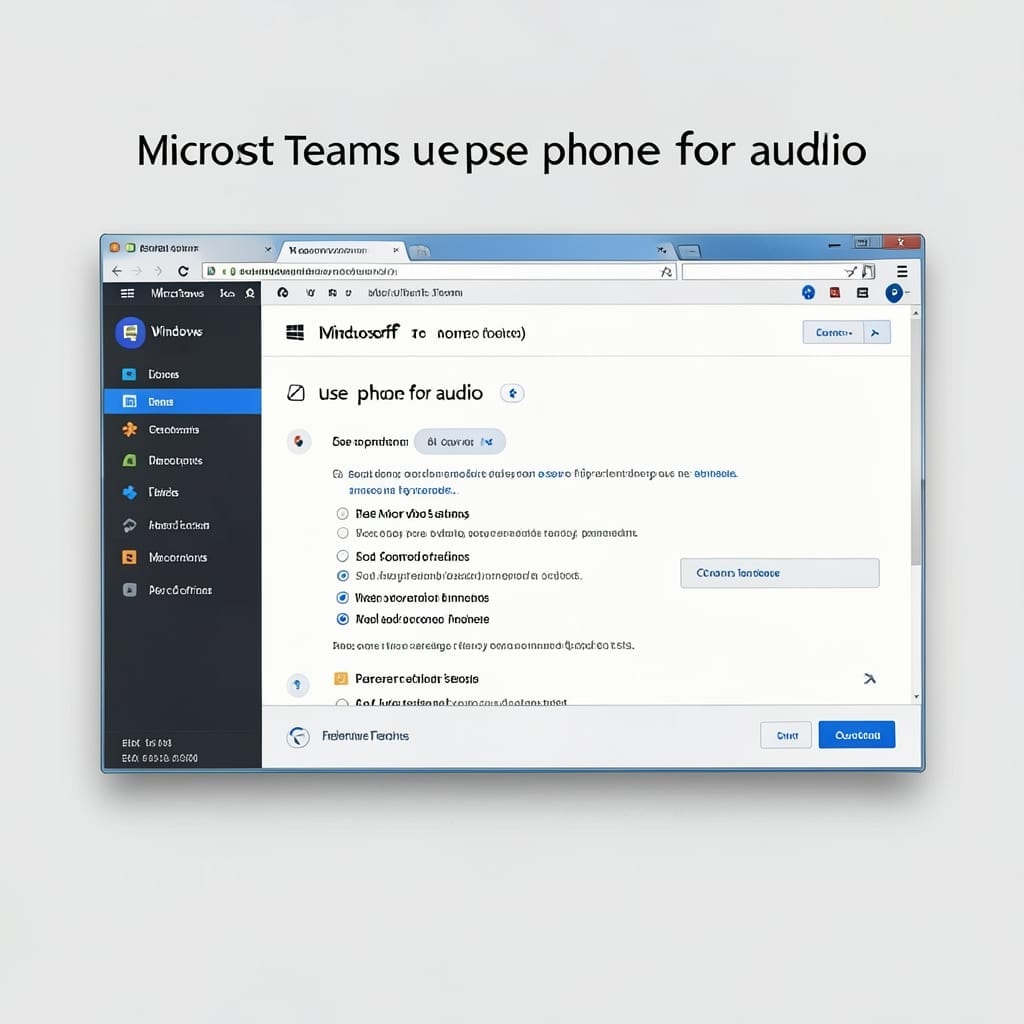Click the black square icon beside the profile avatar
1024x1024 pixels.
point(863,293)
